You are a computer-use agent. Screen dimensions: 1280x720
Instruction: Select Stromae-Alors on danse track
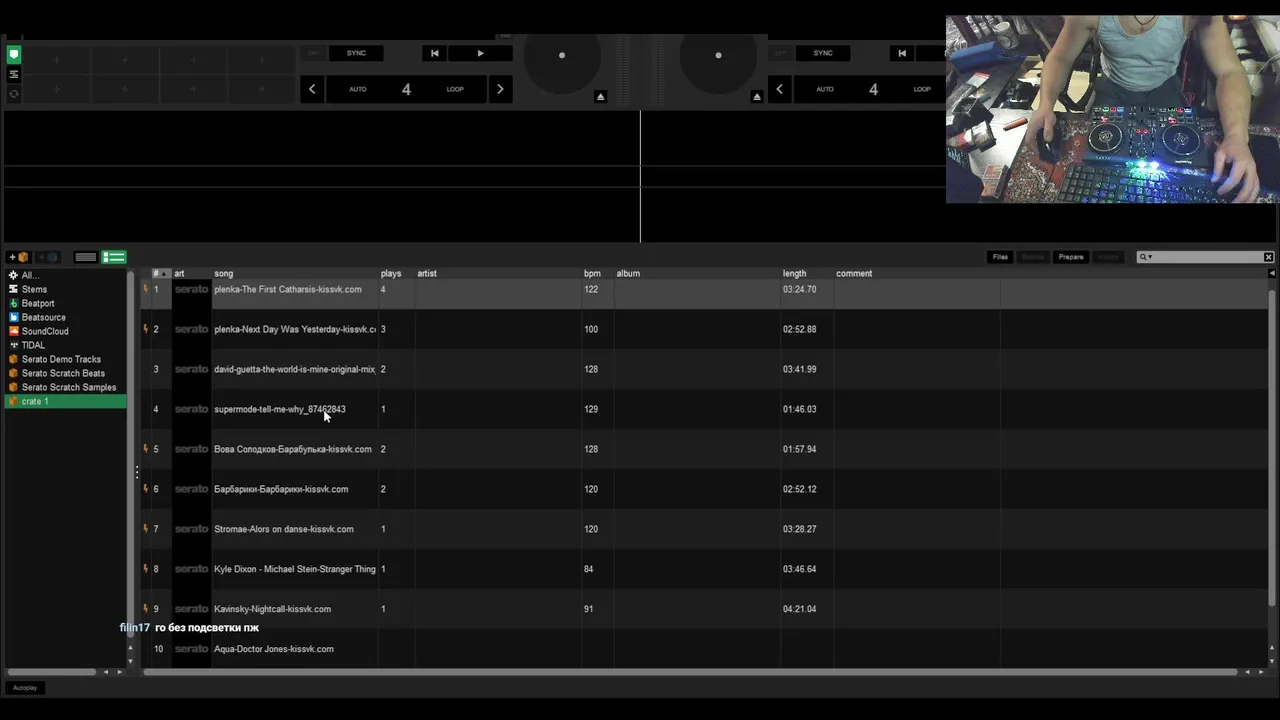click(284, 529)
